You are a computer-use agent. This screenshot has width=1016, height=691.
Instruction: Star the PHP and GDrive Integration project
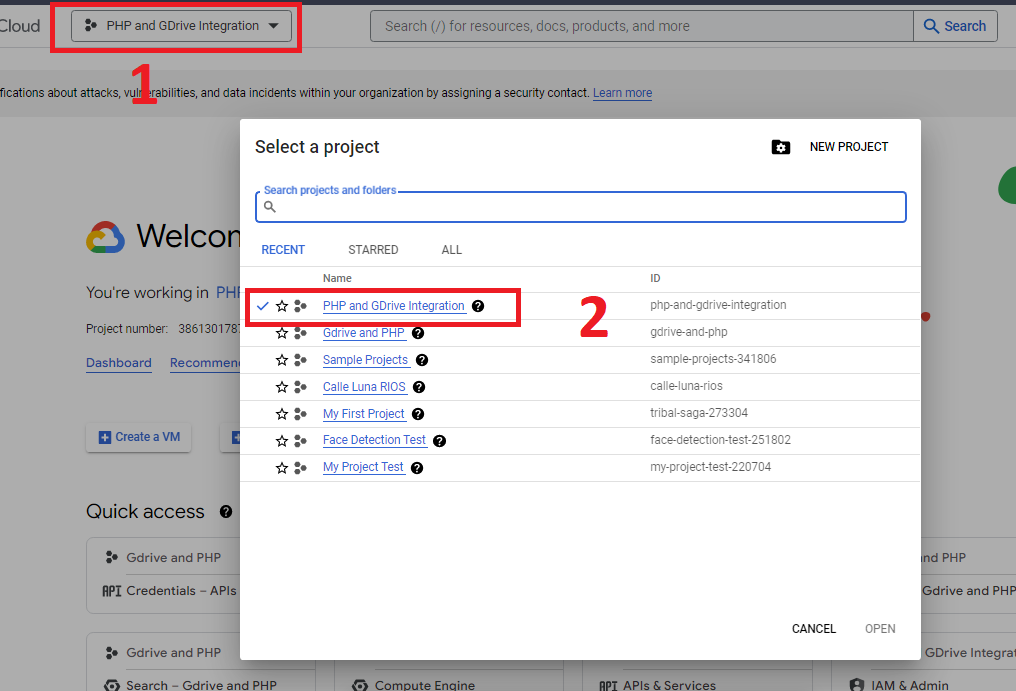282,306
